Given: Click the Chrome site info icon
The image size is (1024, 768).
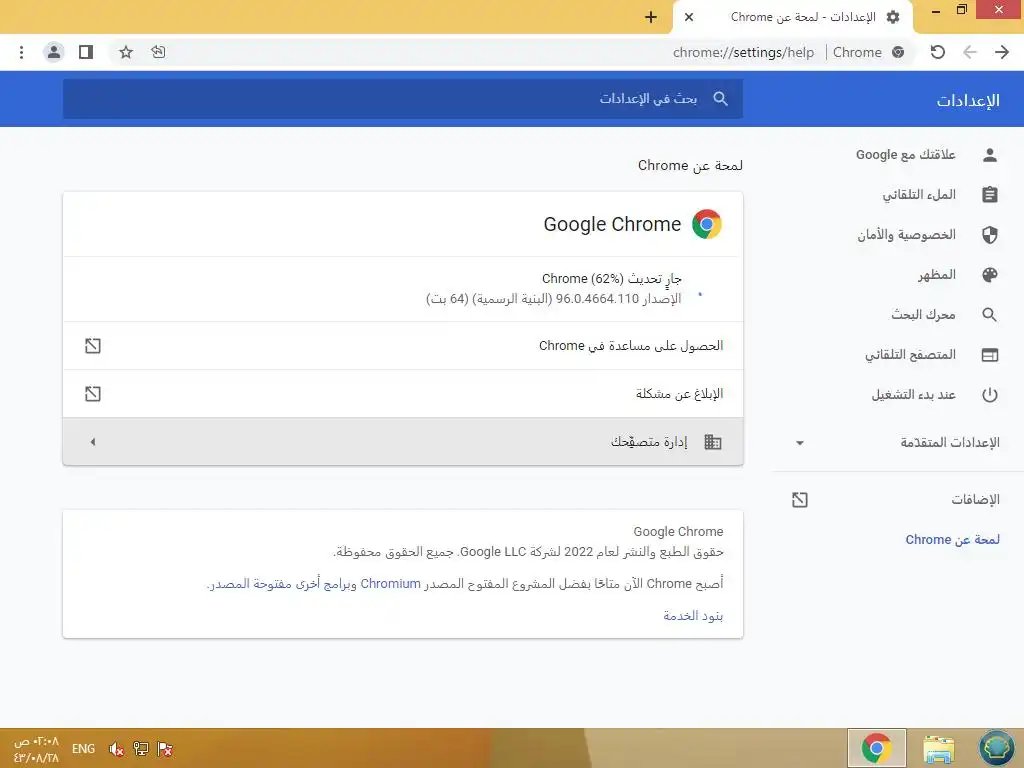Looking at the screenshot, I should [899, 52].
